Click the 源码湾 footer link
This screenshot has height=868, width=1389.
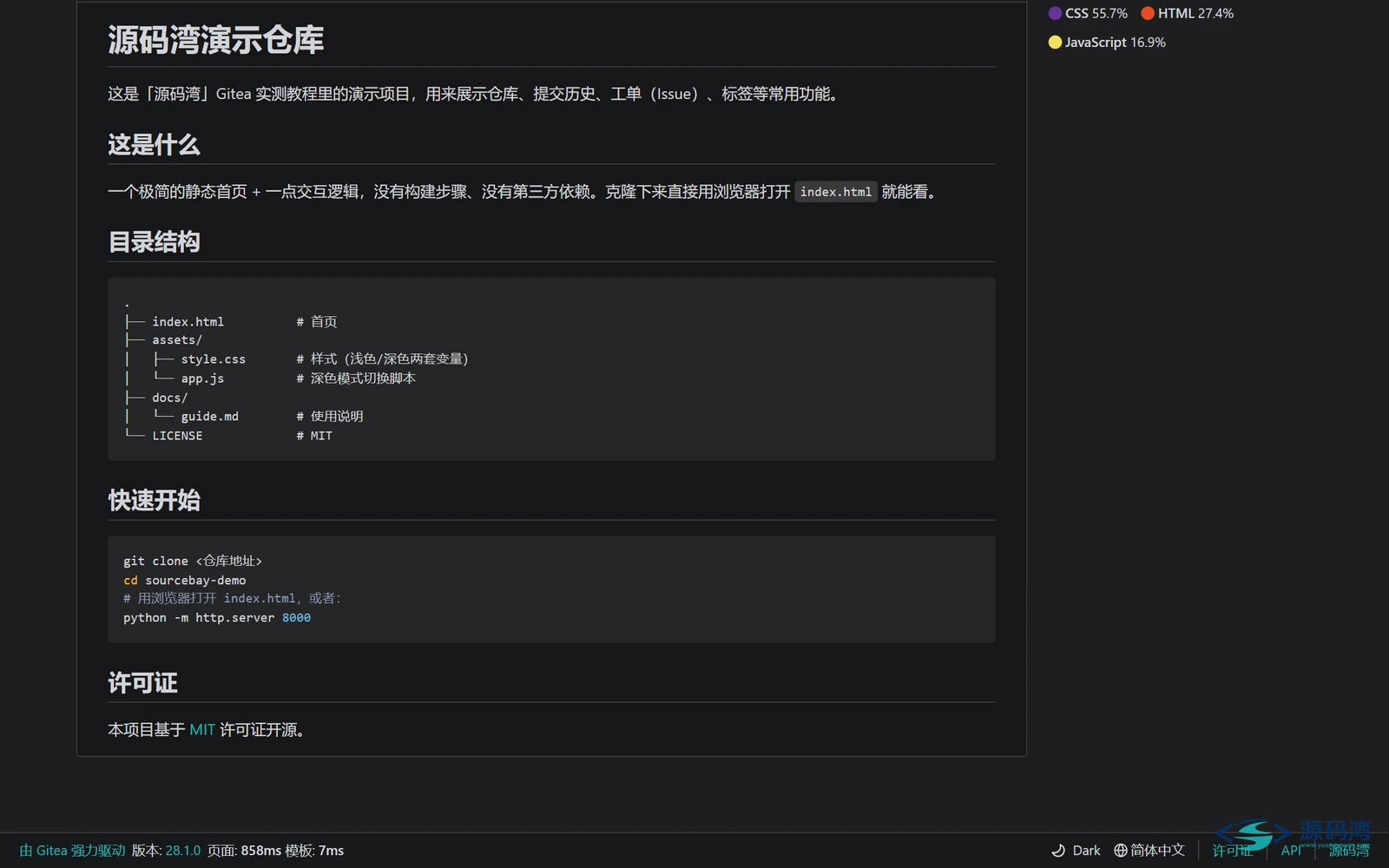point(1349,851)
